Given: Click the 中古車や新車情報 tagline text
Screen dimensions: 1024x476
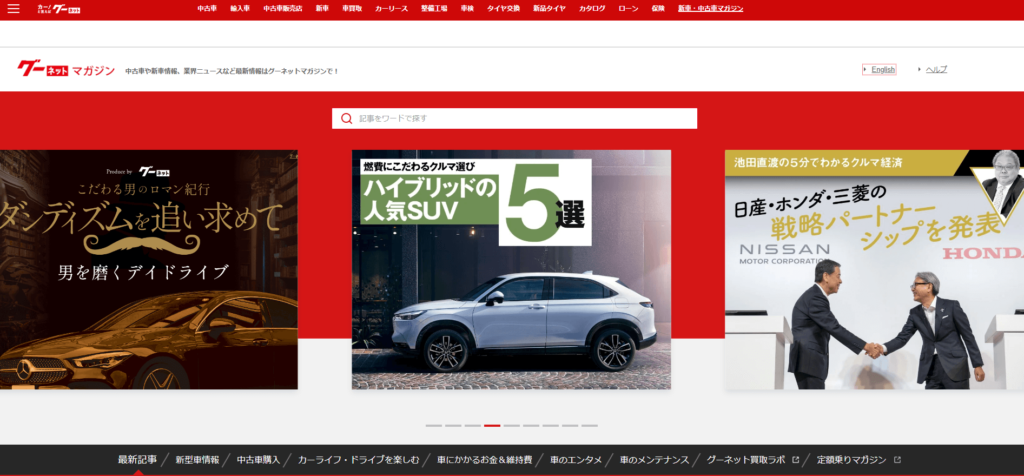Looking at the screenshot, I should [232, 71].
